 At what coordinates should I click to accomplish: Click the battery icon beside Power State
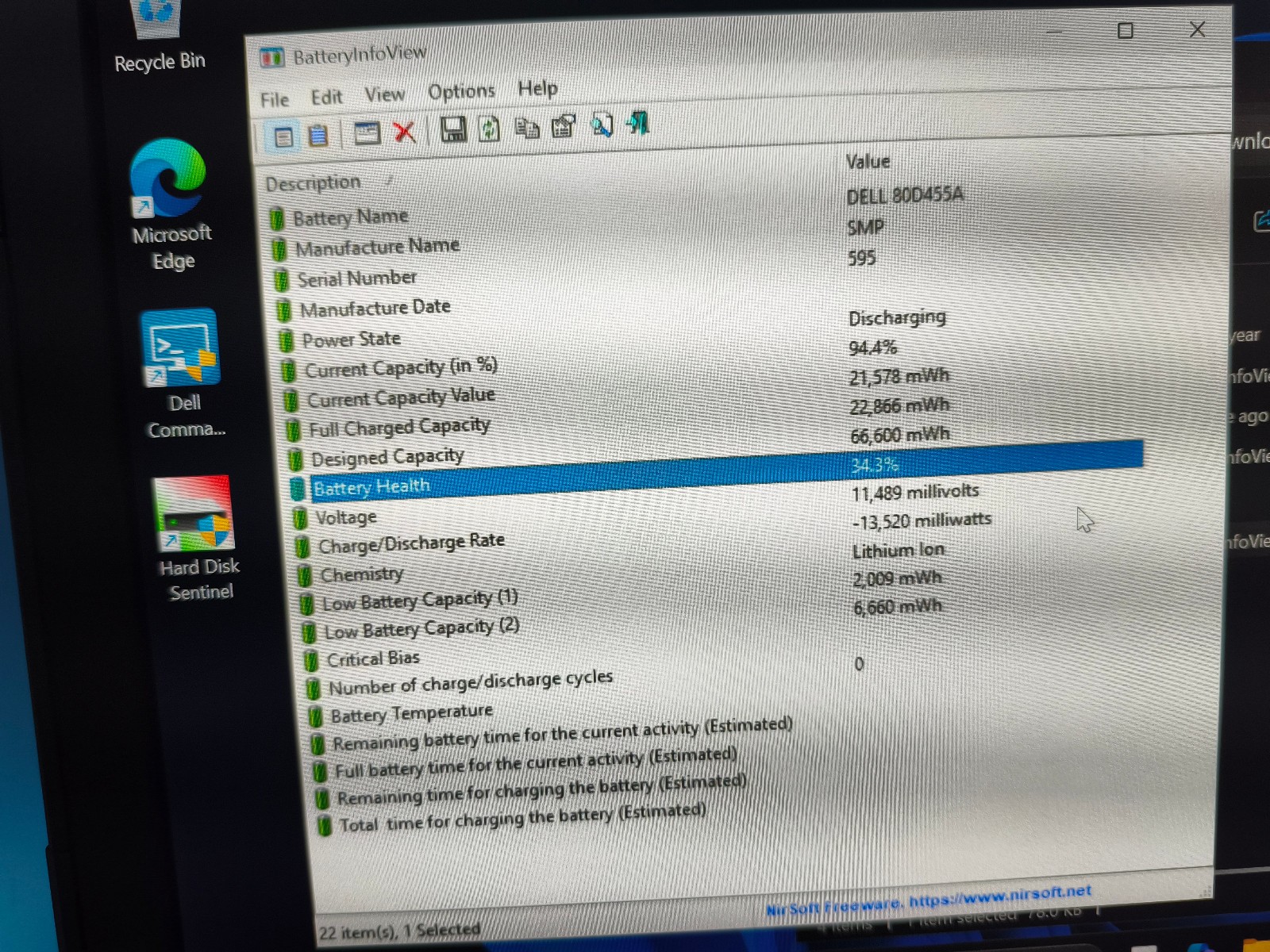286,342
